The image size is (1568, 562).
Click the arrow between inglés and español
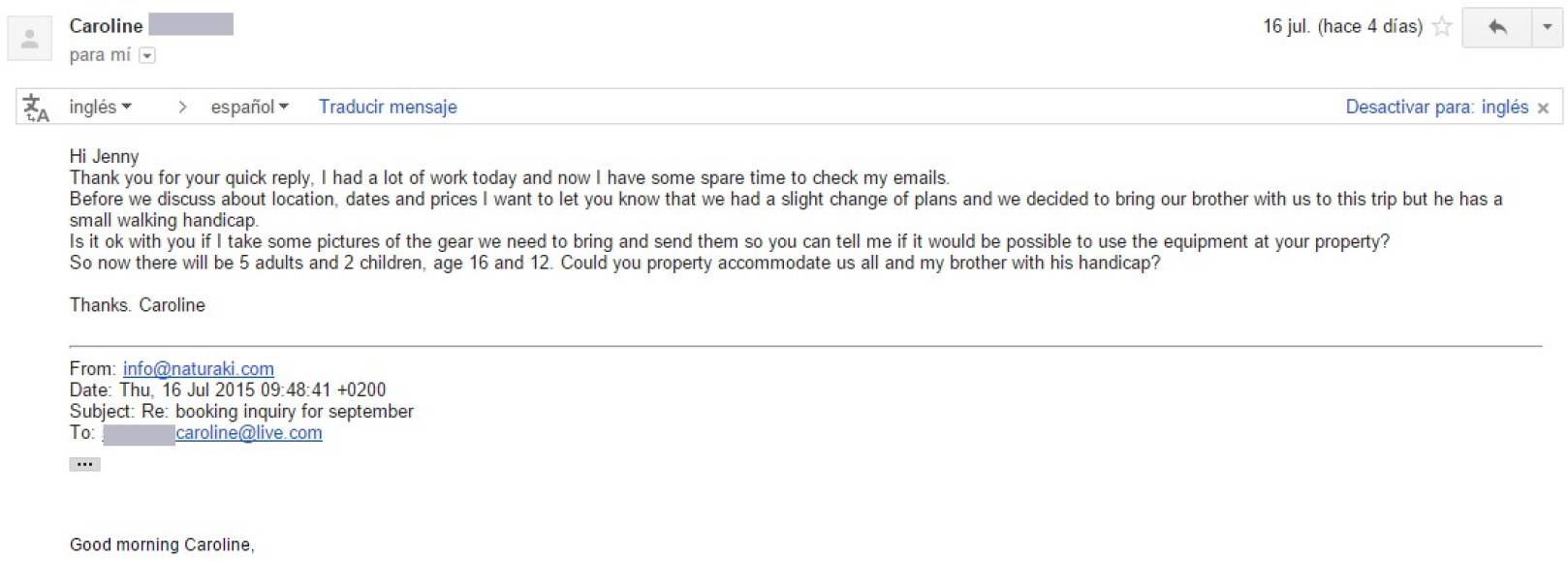(x=181, y=107)
